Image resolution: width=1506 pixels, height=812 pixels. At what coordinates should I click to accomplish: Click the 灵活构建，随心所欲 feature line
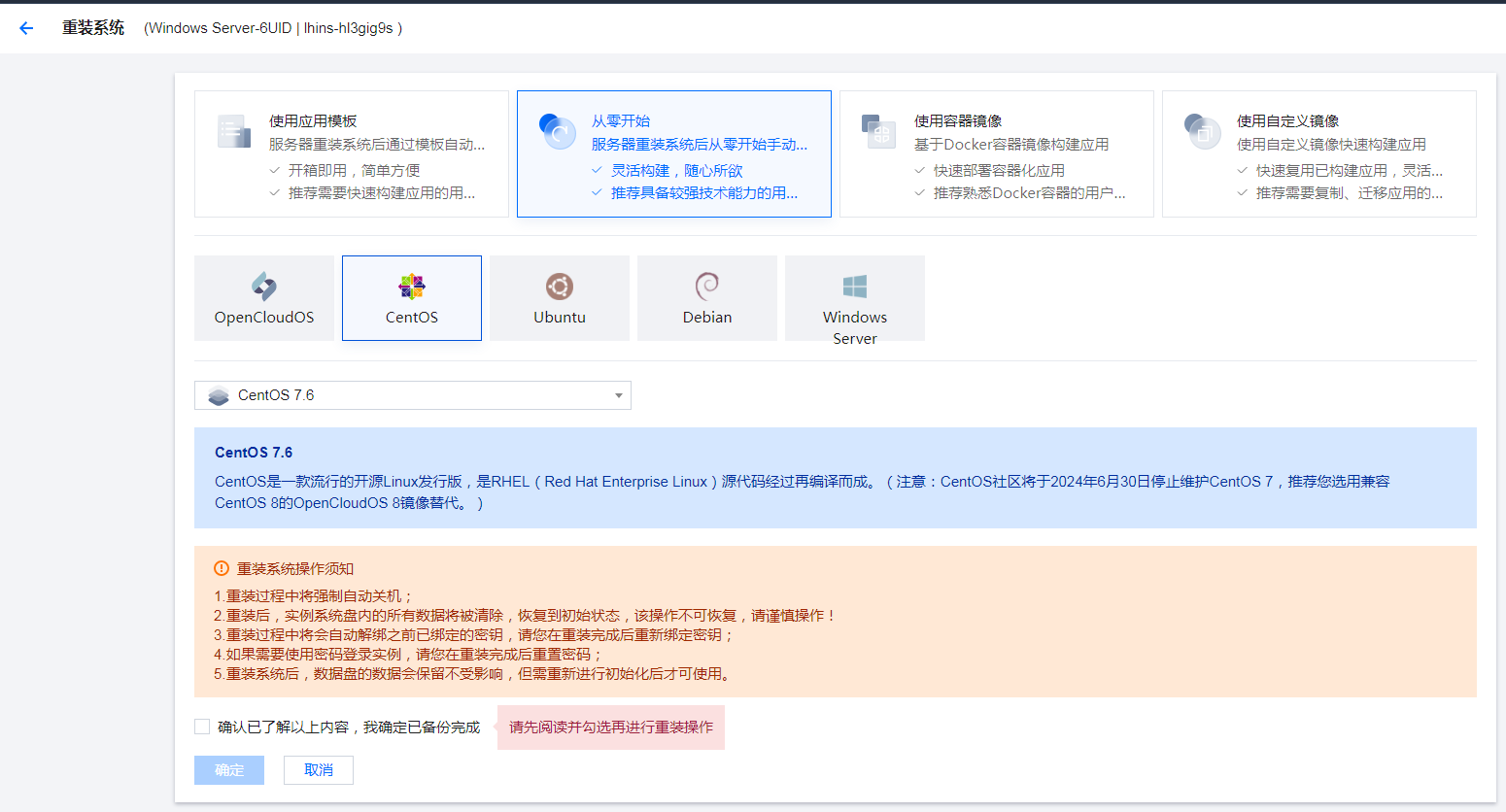pyautogui.click(x=677, y=170)
